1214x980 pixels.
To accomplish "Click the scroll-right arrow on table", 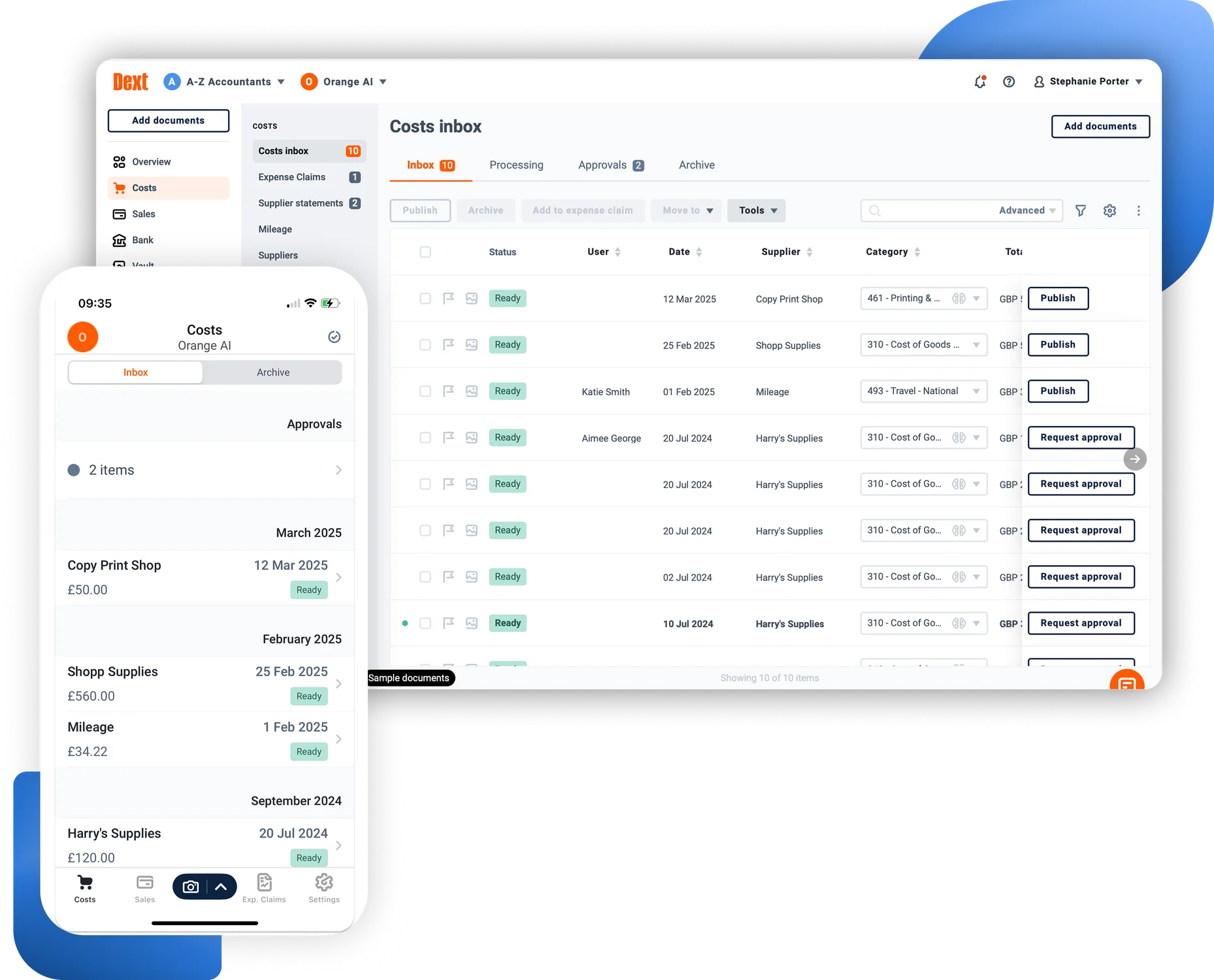I will coord(1135,459).
